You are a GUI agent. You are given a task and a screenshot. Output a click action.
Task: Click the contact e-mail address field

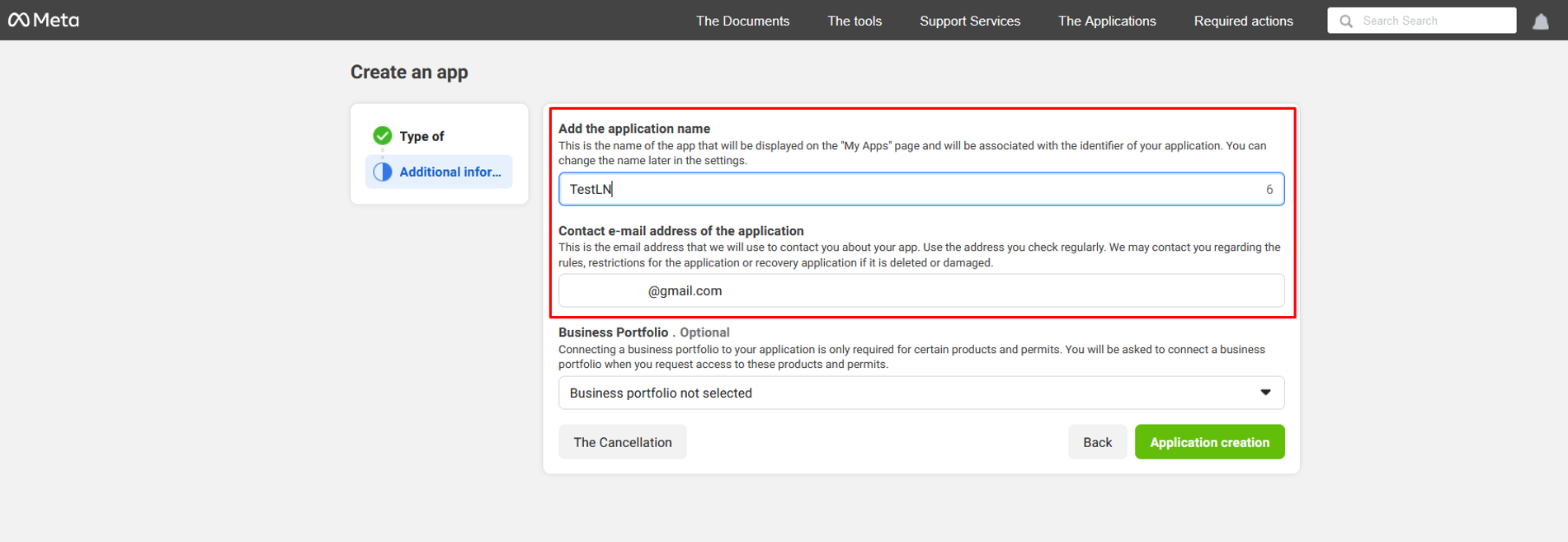[x=921, y=291]
